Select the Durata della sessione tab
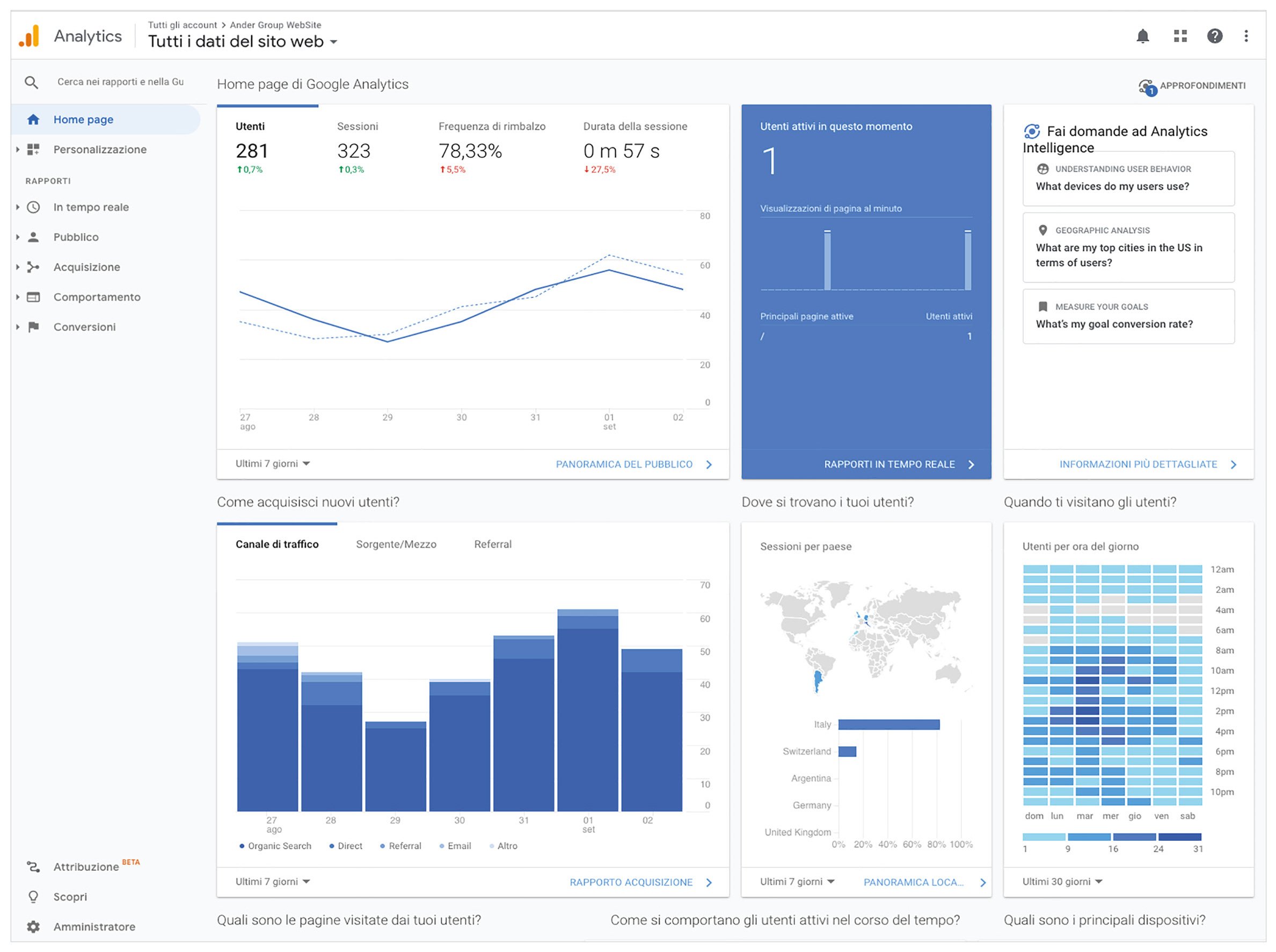This screenshot has height=952, width=1276. [x=635, y=147]
